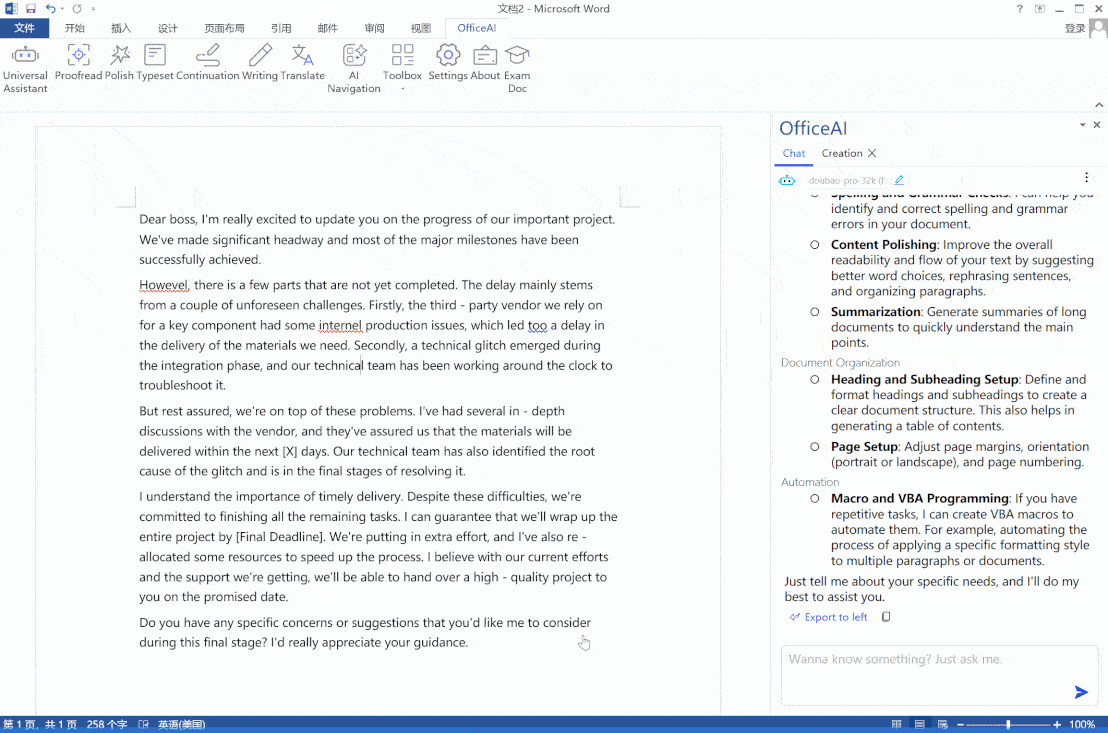Click the copy response icon
The image size is (1108, 733).
pyautogui.click(x=886, y=617)
